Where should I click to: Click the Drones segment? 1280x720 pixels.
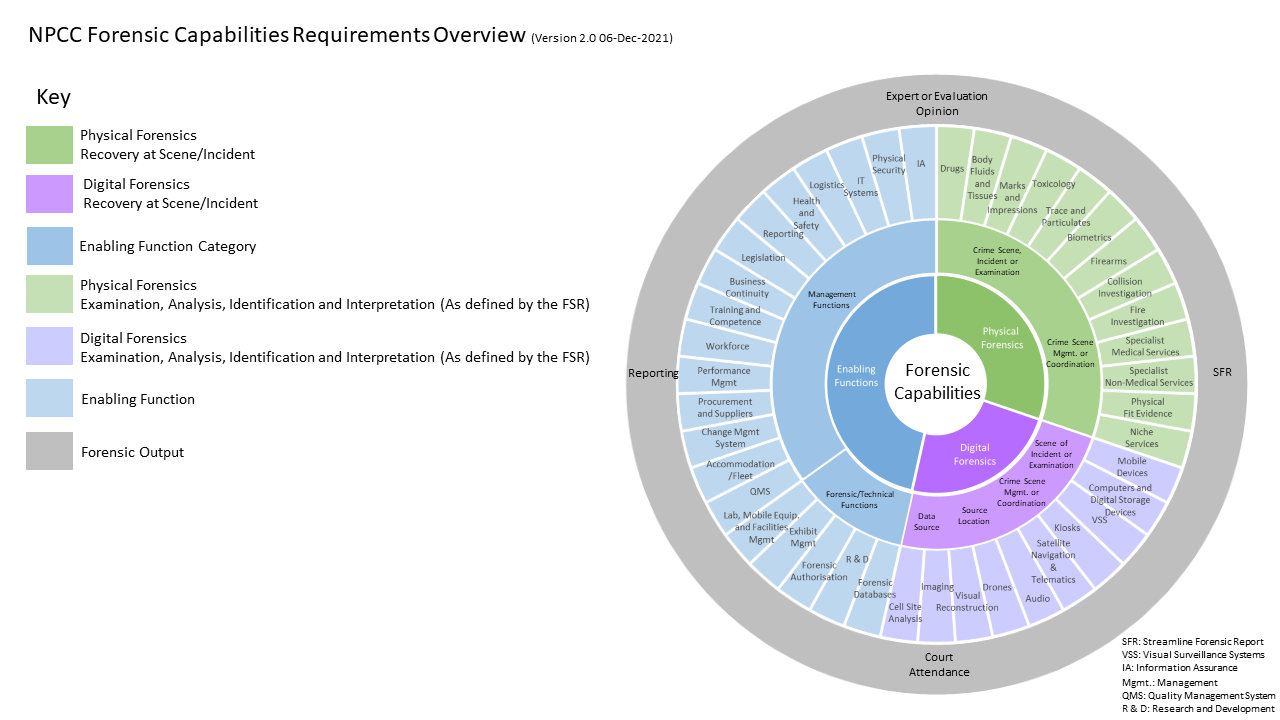997,587
